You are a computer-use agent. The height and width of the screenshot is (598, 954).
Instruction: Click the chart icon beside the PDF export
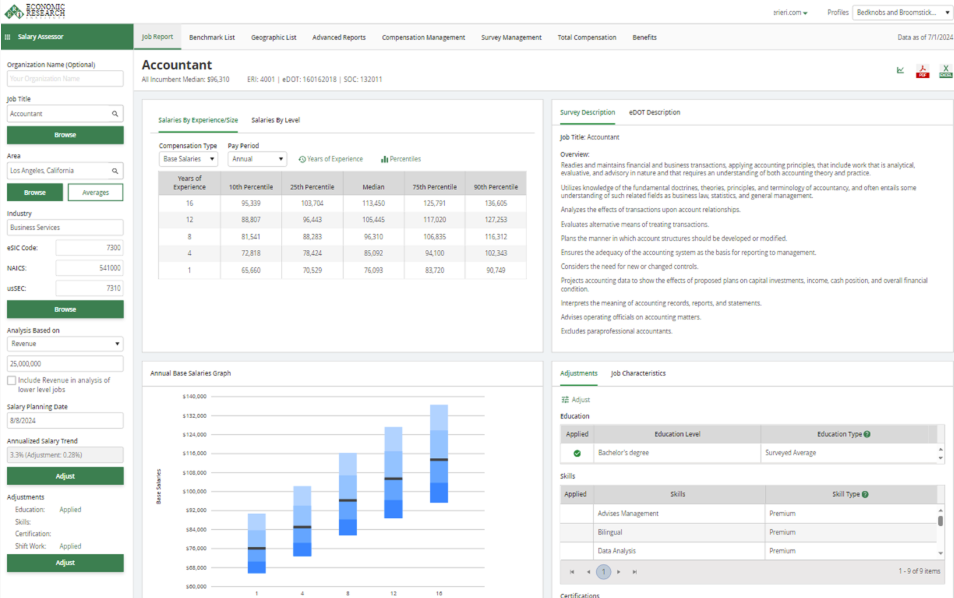(900, 71)
